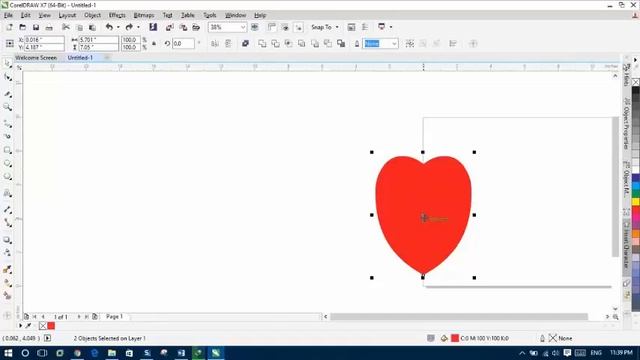640x360 pixels.
Task: Select the Parallel Dimension tool
Action: click(8, 209)
